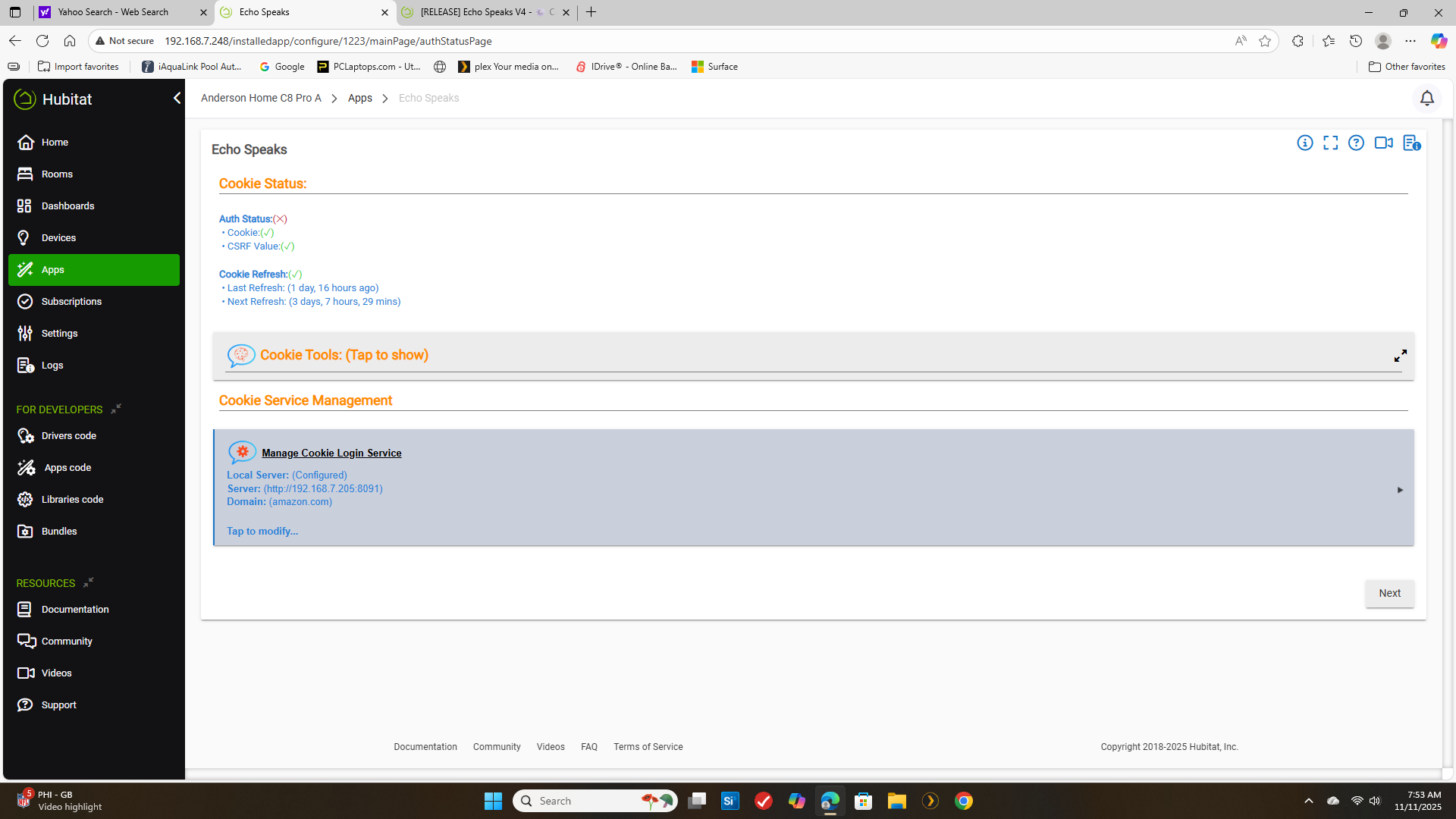Open app logs icon in header
Image resolution: width=1456 pixels, height=819 pixels.
[x=1411, y=143]
